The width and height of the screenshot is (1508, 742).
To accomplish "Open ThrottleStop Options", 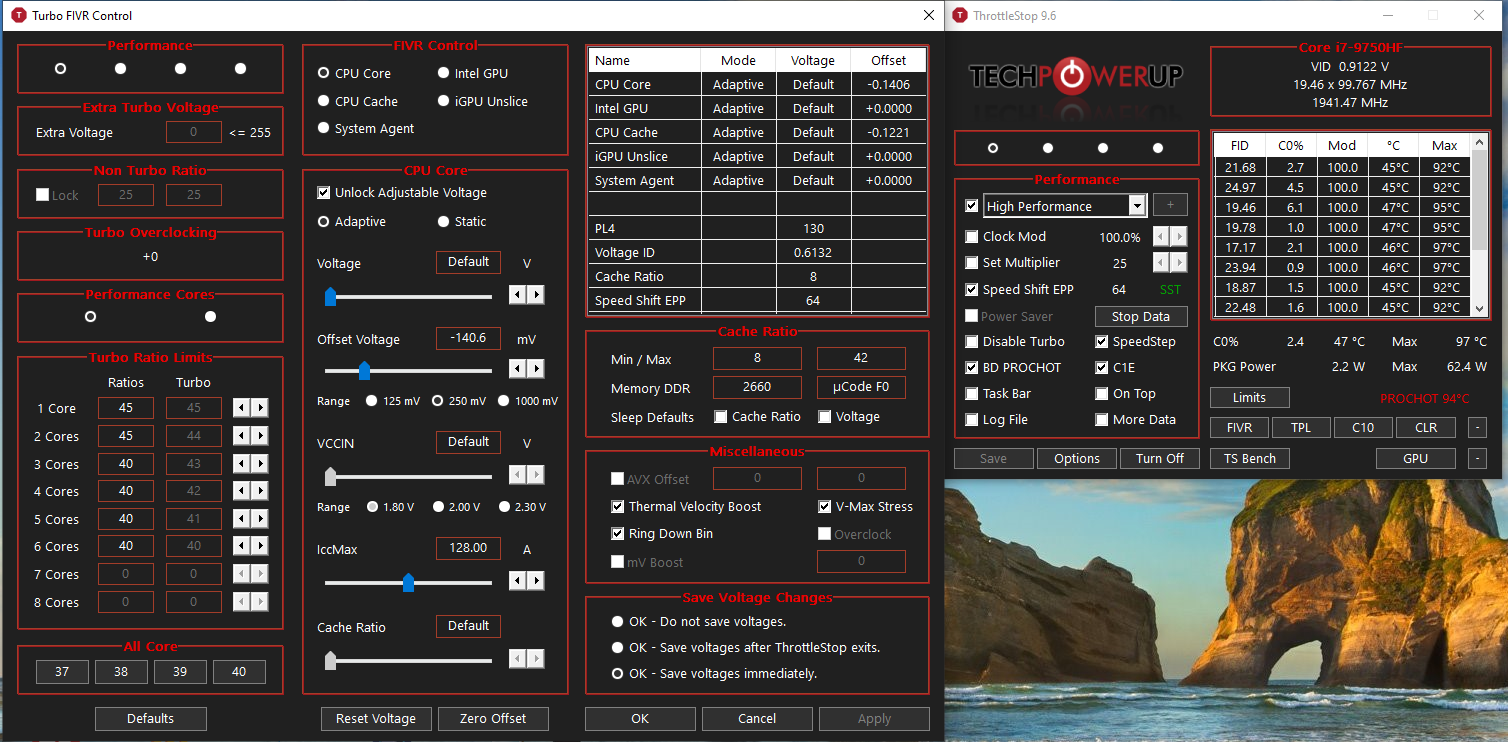I will click(x=1077, y=458).
